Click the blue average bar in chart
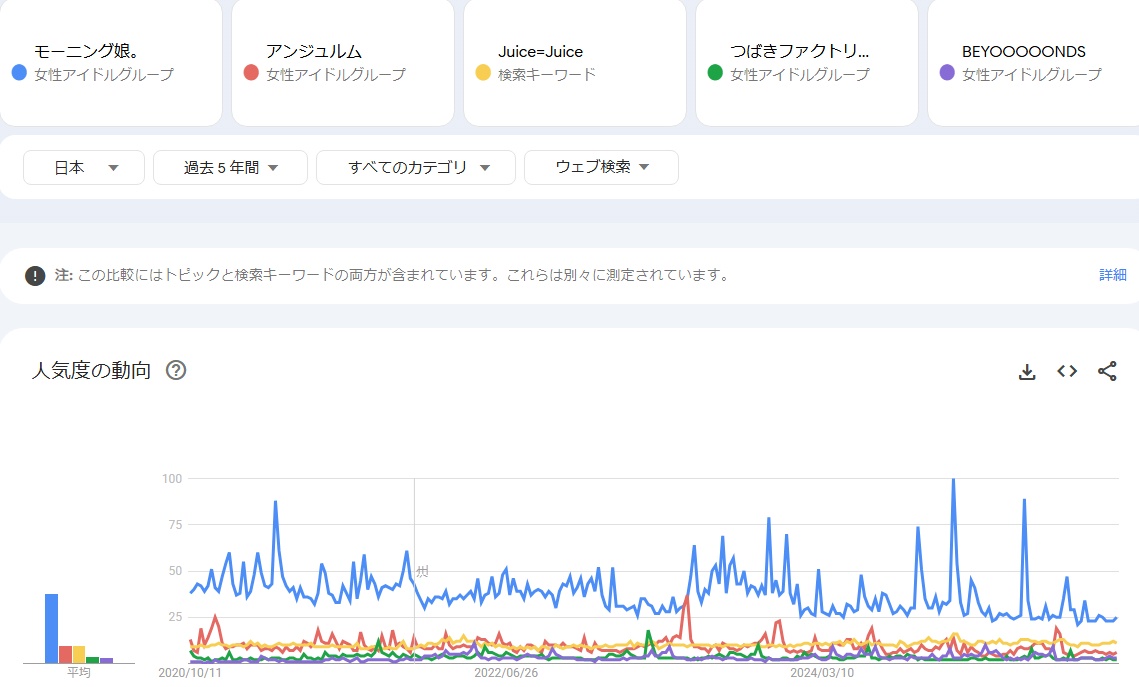 [51, 628]
